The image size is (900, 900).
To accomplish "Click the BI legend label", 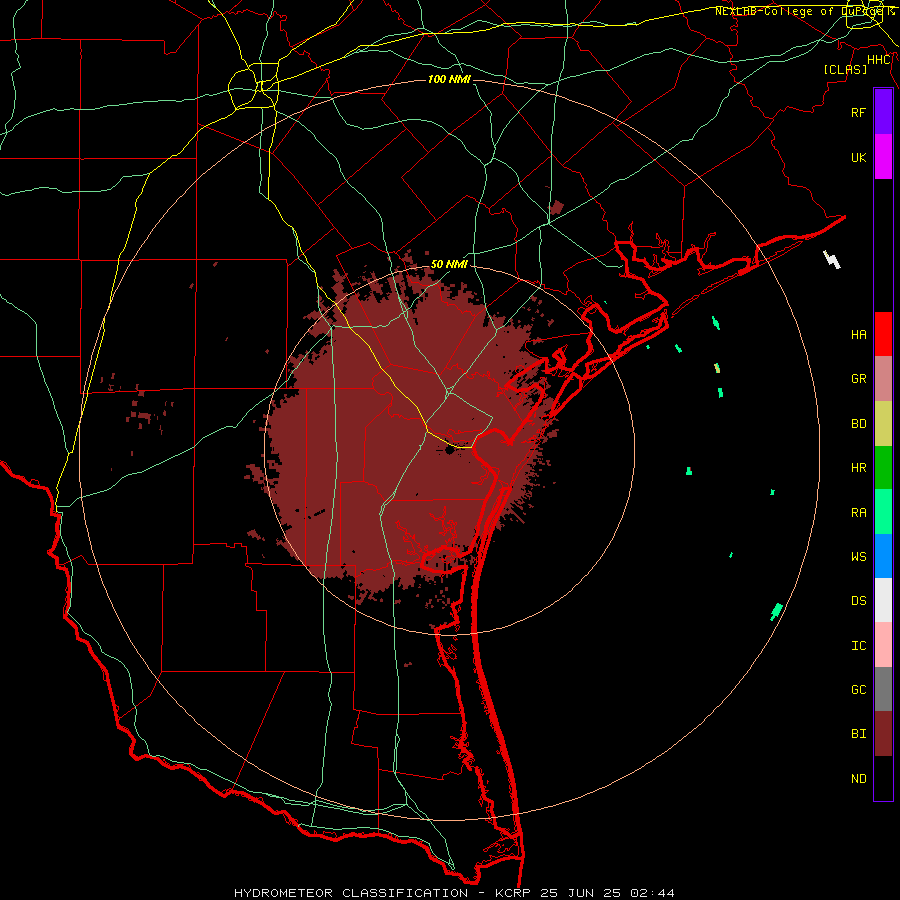I will tap(858, 734).
